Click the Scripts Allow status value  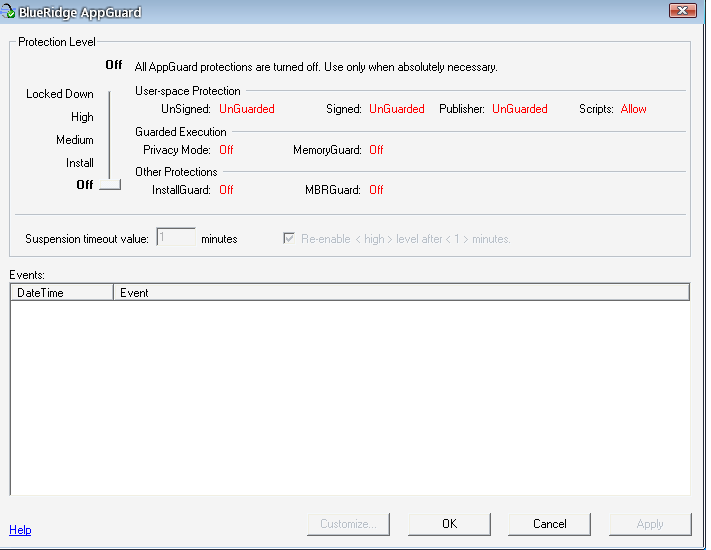pos(633,109)
